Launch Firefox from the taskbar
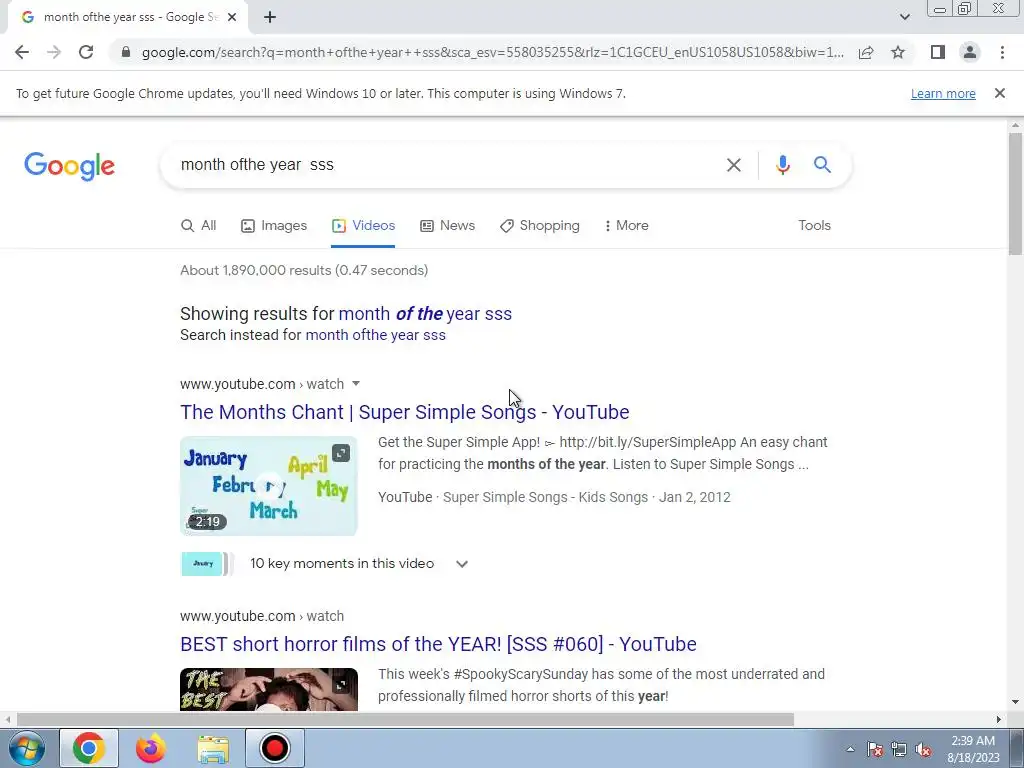Screen dimensions: 1024x768 [151, 748]
